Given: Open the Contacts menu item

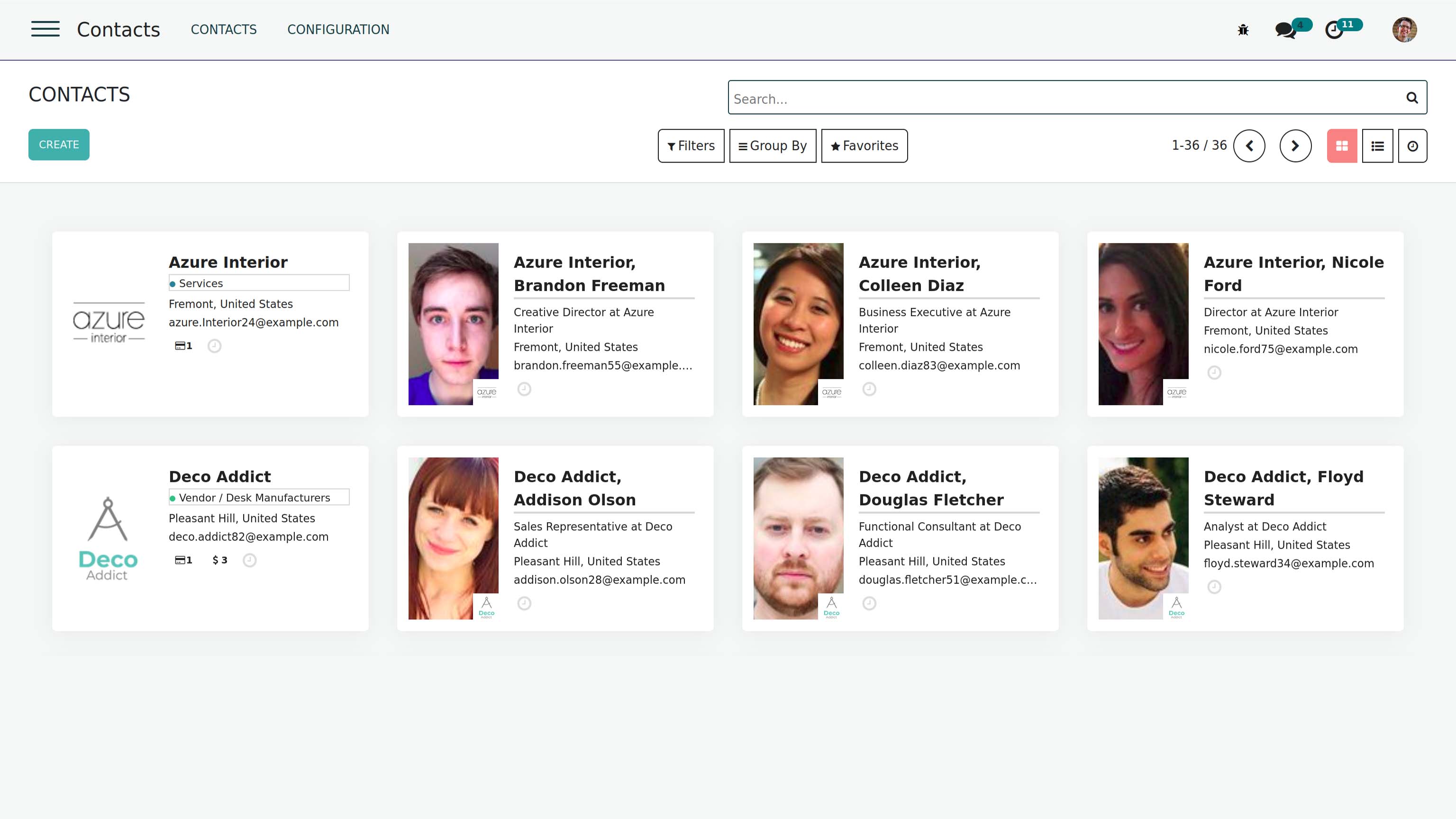Looking at the screenshot, I should tap(223, 29).
